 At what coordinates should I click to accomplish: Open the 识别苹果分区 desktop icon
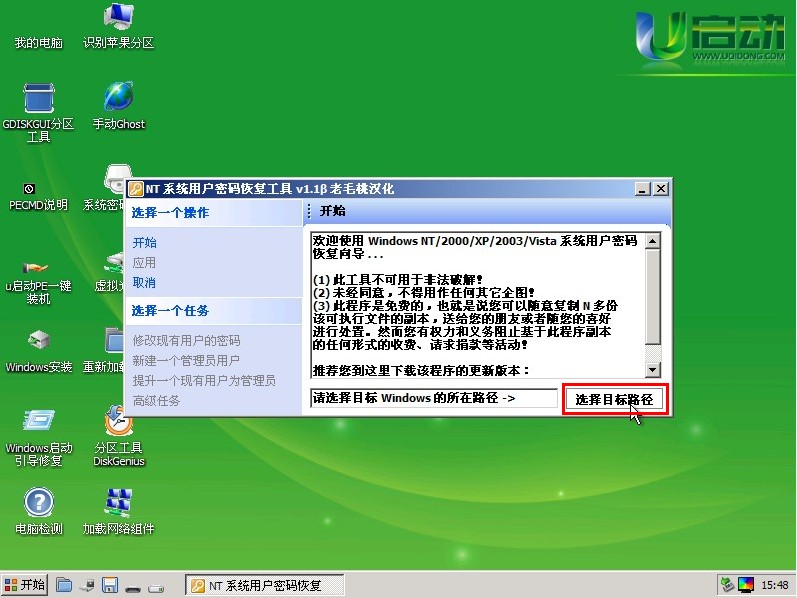[118, 26]
